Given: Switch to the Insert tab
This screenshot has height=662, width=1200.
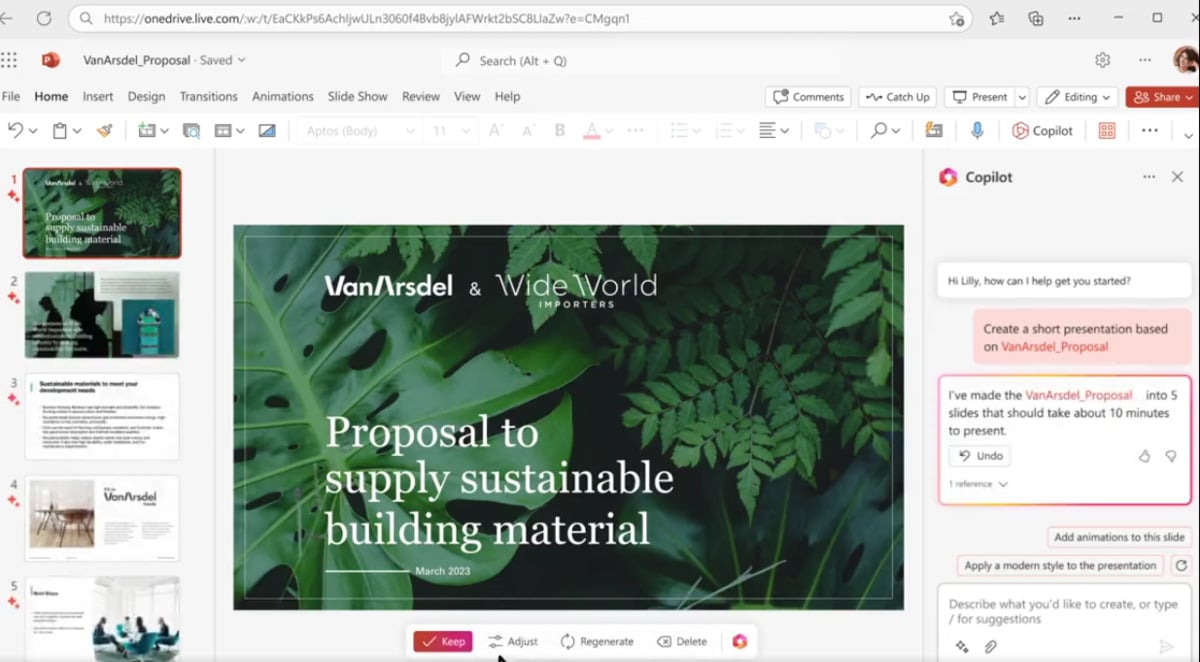Looking at the screenshot, I should point(98,97).
